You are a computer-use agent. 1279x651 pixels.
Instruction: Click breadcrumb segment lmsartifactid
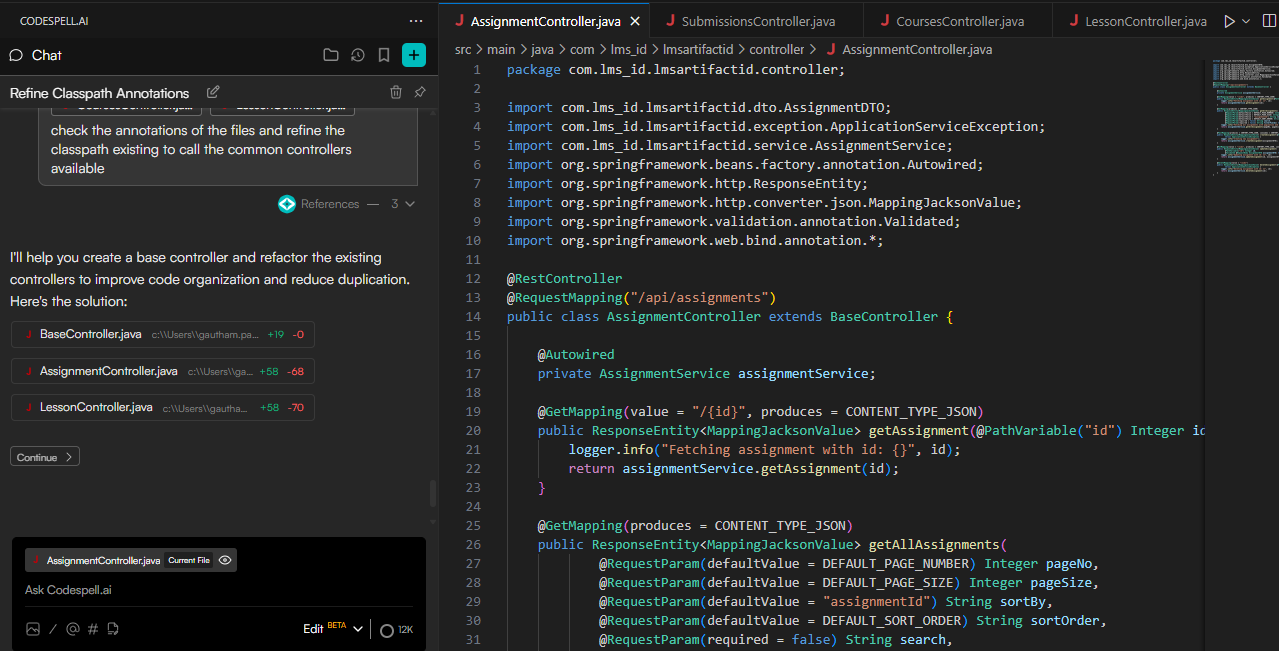click(699, 49)
